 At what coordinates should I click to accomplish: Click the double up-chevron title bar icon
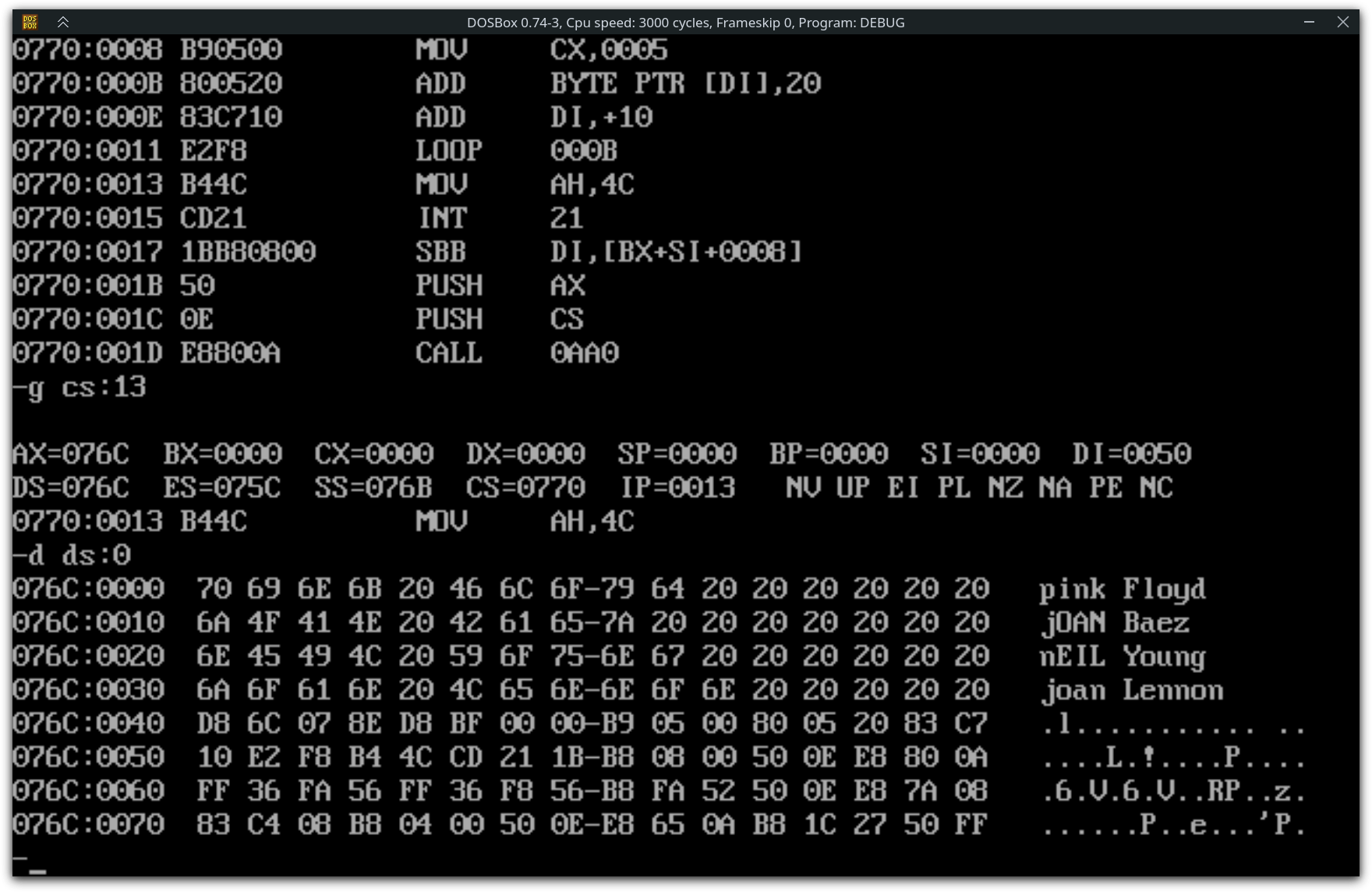pyautogui.click(x=63, y=22)
